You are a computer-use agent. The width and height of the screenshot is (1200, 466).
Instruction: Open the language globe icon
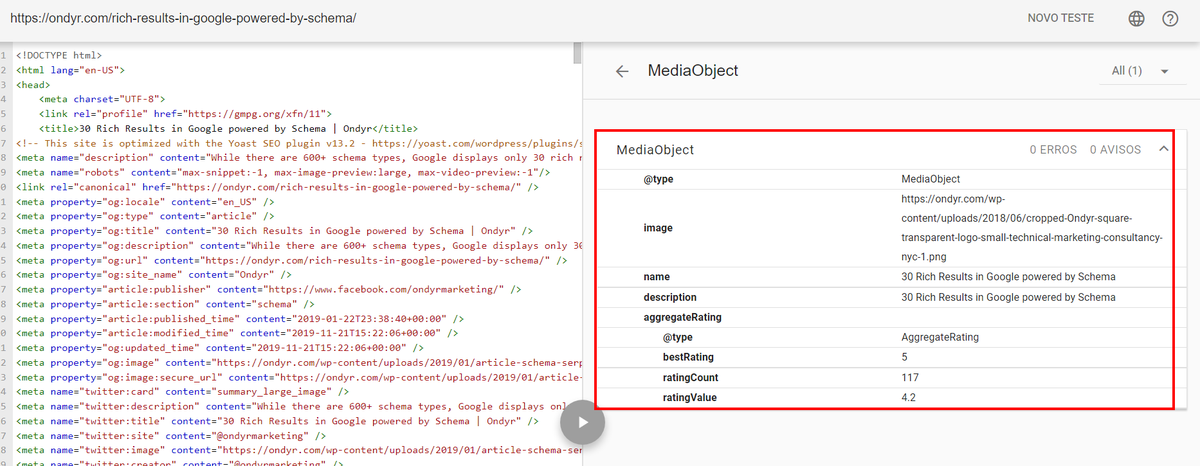point(1136,19)
